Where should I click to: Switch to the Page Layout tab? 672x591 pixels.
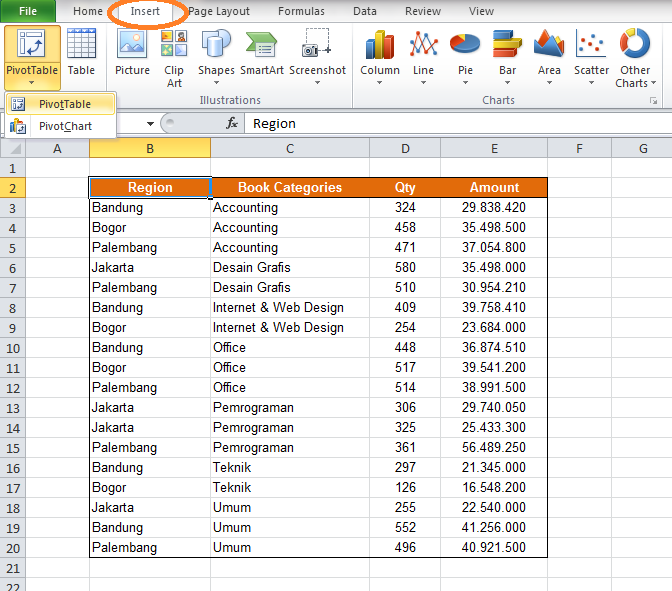coord(219,11)
